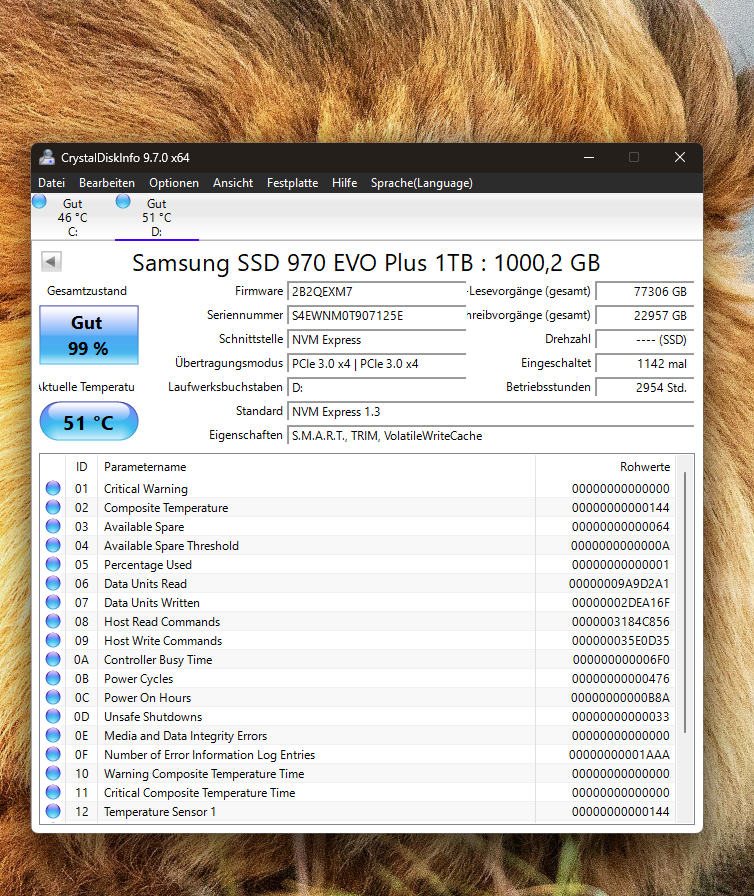Click raw value 000000000006F0
754x896 pixels.
click(621, 659)
